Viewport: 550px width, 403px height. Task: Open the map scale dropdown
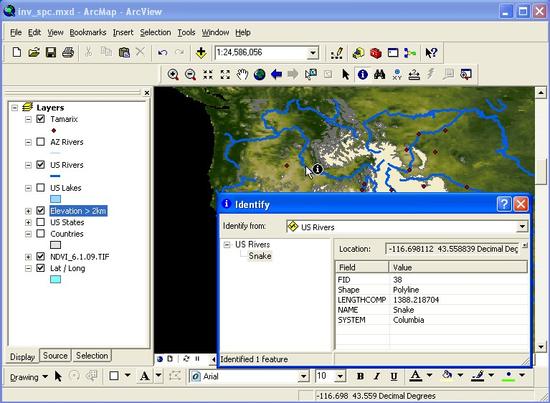coord(312,53)
